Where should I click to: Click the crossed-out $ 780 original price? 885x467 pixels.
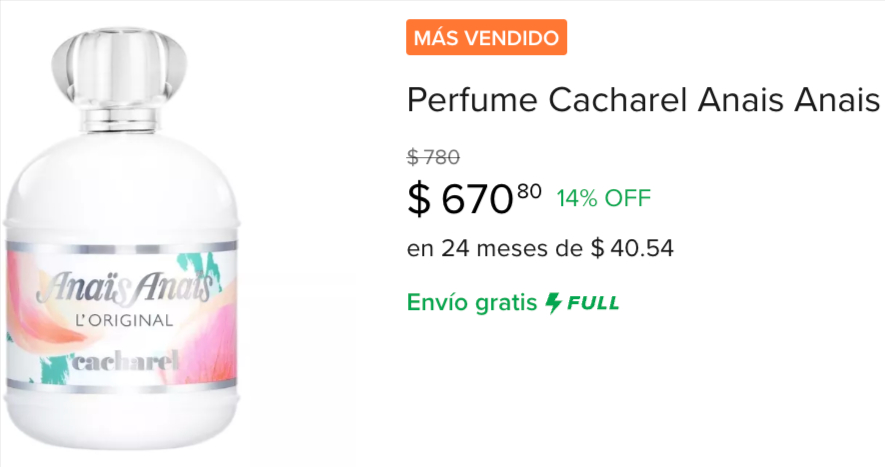pyautogui.click(x=433, y=157)
